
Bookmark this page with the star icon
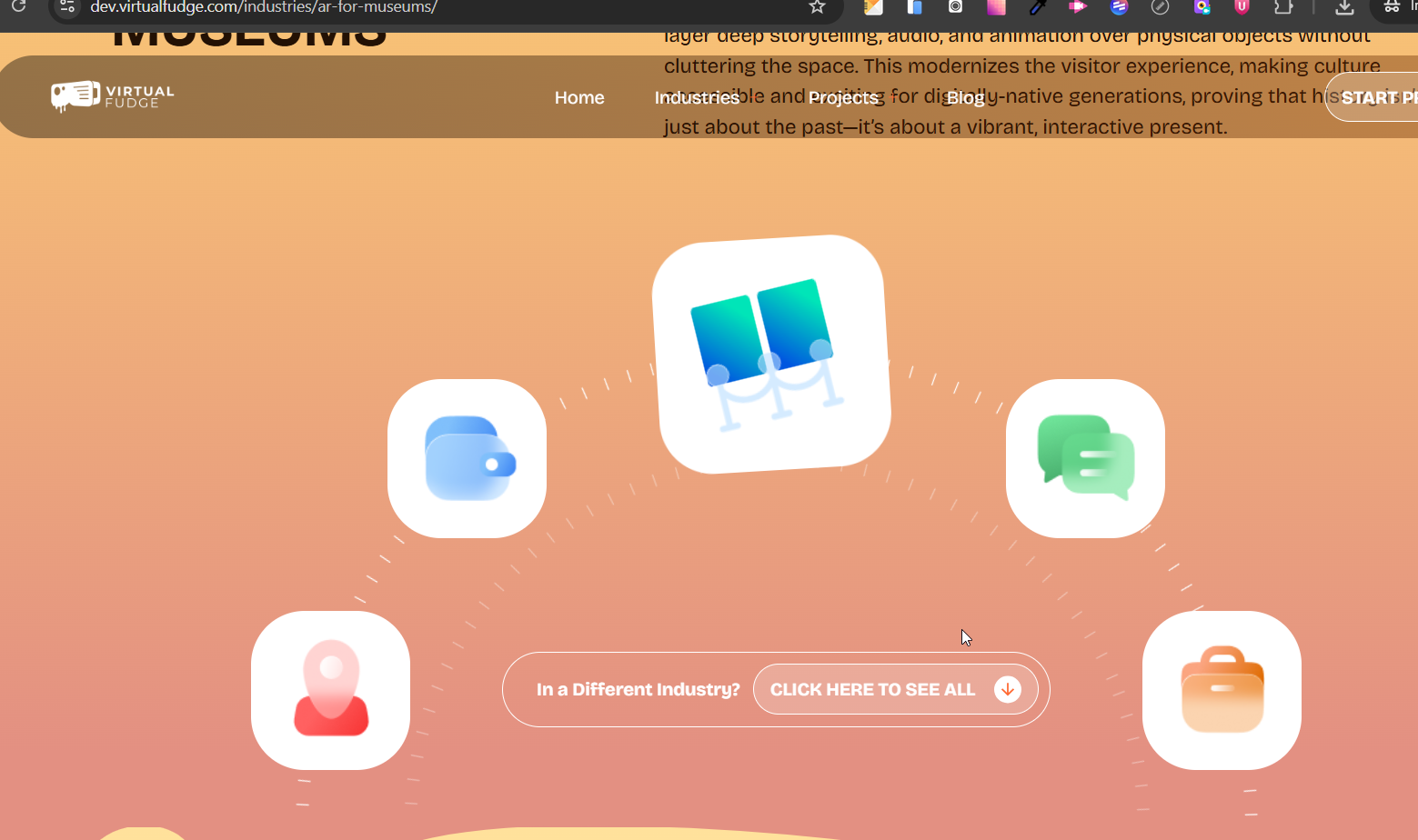coord(817,6)
